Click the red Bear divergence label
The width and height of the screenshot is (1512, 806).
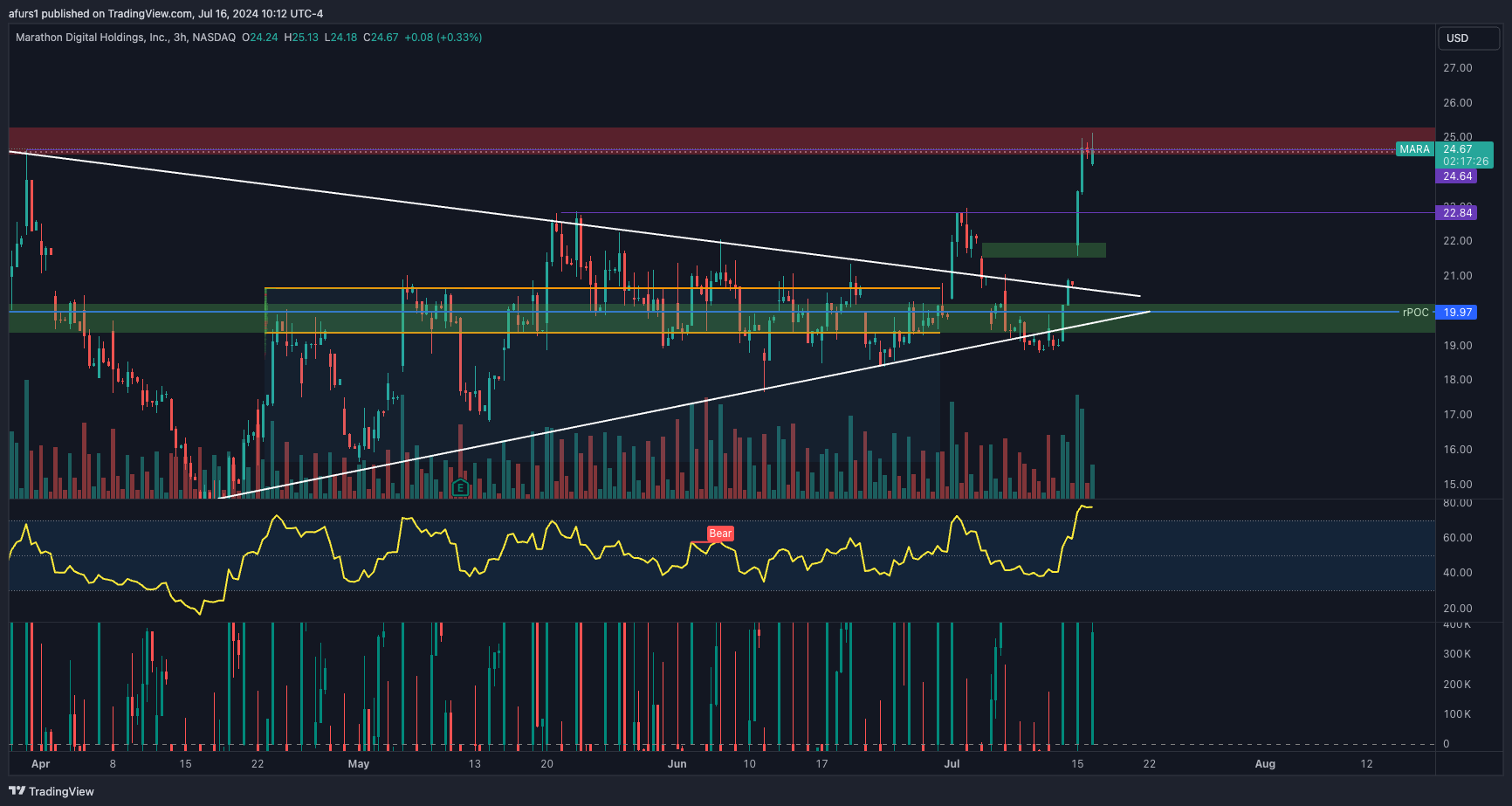(x=720, y=534)
